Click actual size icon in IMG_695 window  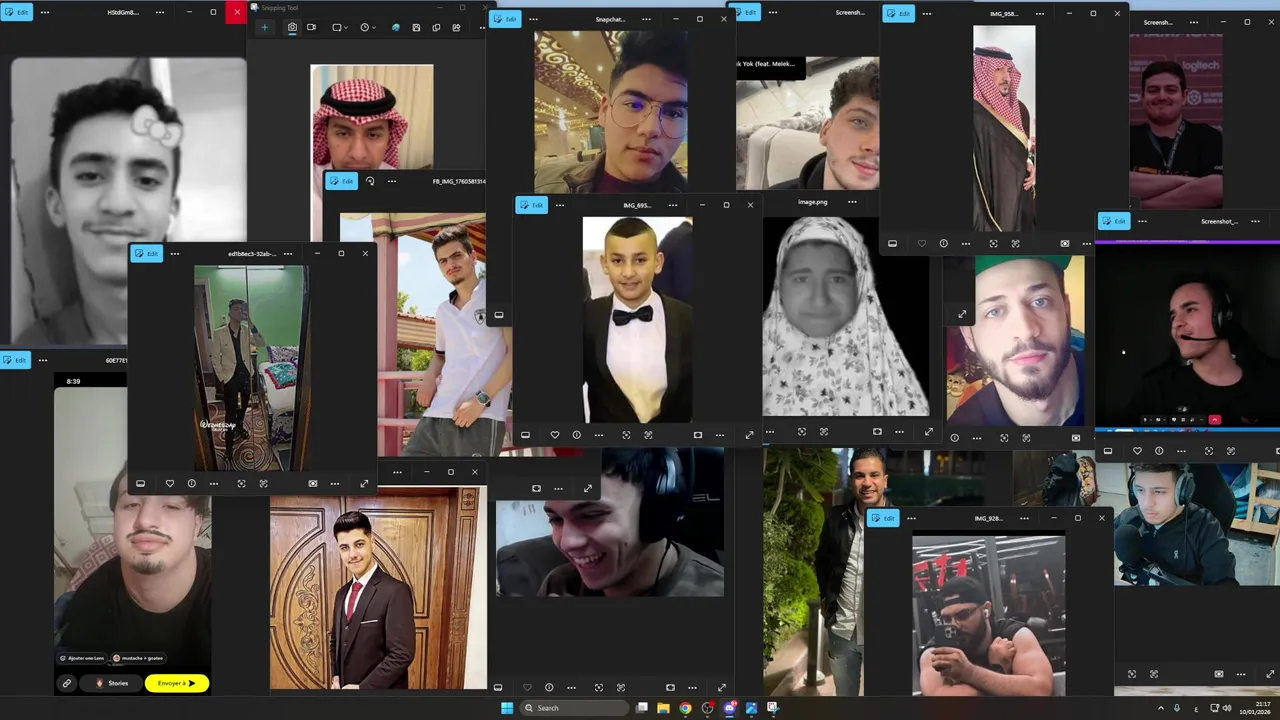click(648, 435)
